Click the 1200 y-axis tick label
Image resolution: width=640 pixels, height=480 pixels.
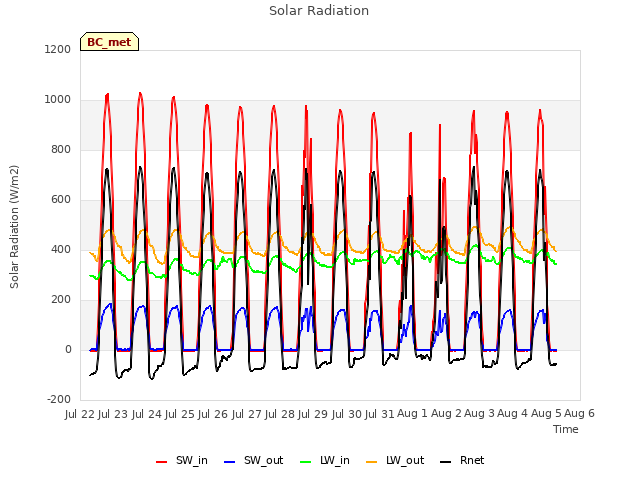point(58,50)
